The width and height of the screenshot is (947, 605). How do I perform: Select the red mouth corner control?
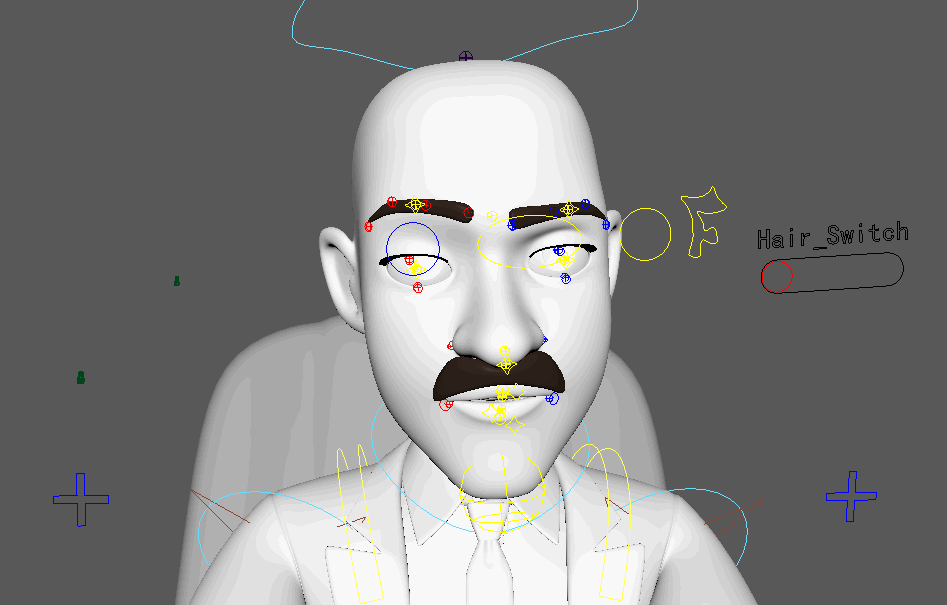pyautogui.click(x=446, y=405)
